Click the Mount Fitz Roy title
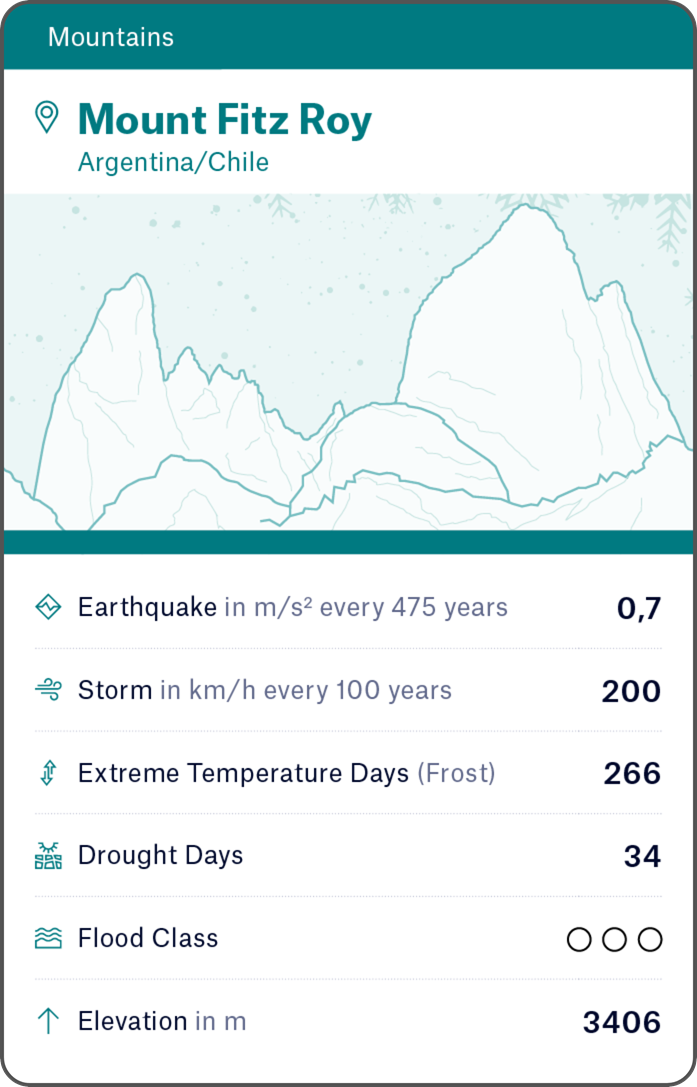 (225, 120)
